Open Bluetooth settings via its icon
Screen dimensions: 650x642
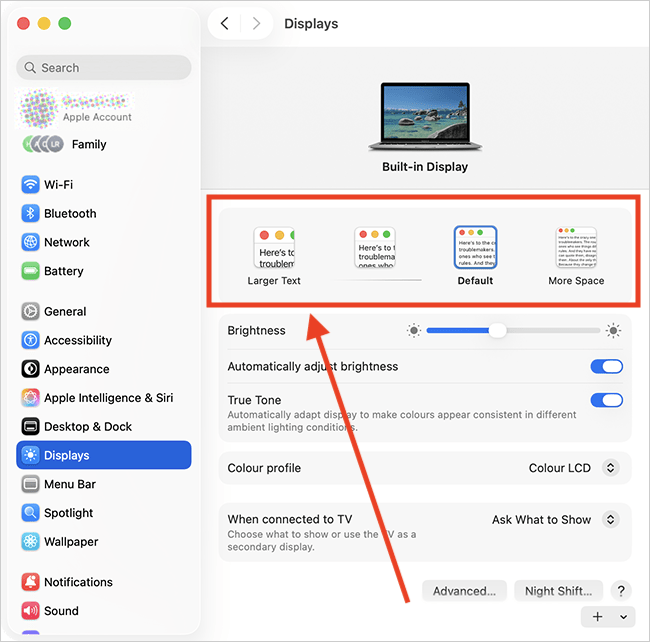click(30, 214)
